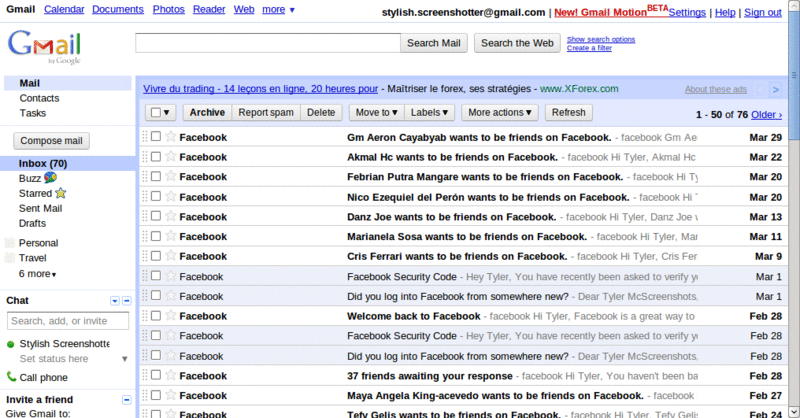Select the Cris Ferrari email checkbox
800x418 pixels.
click(156, 256)
